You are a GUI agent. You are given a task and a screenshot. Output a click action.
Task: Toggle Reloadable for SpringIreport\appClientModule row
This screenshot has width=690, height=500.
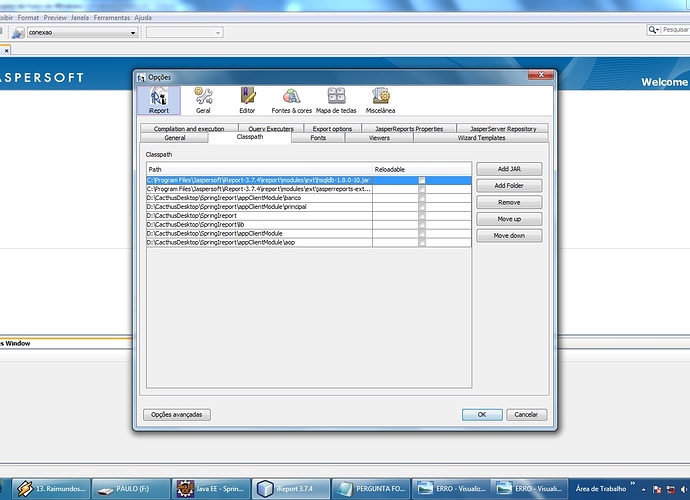point(422,233)
